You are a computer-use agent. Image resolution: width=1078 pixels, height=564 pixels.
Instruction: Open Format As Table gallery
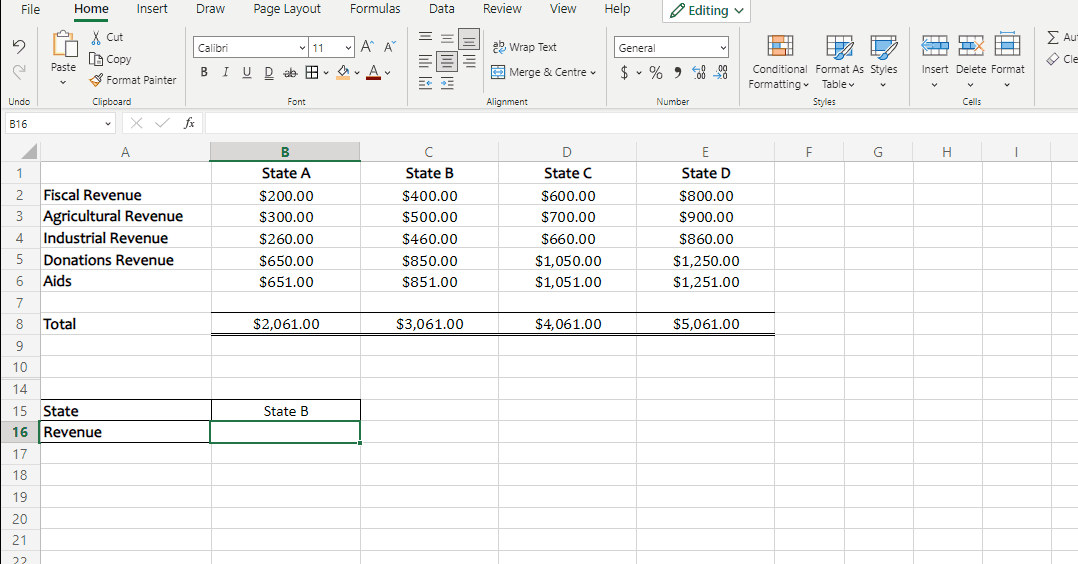pyautogui.click(x=839, y=62)
